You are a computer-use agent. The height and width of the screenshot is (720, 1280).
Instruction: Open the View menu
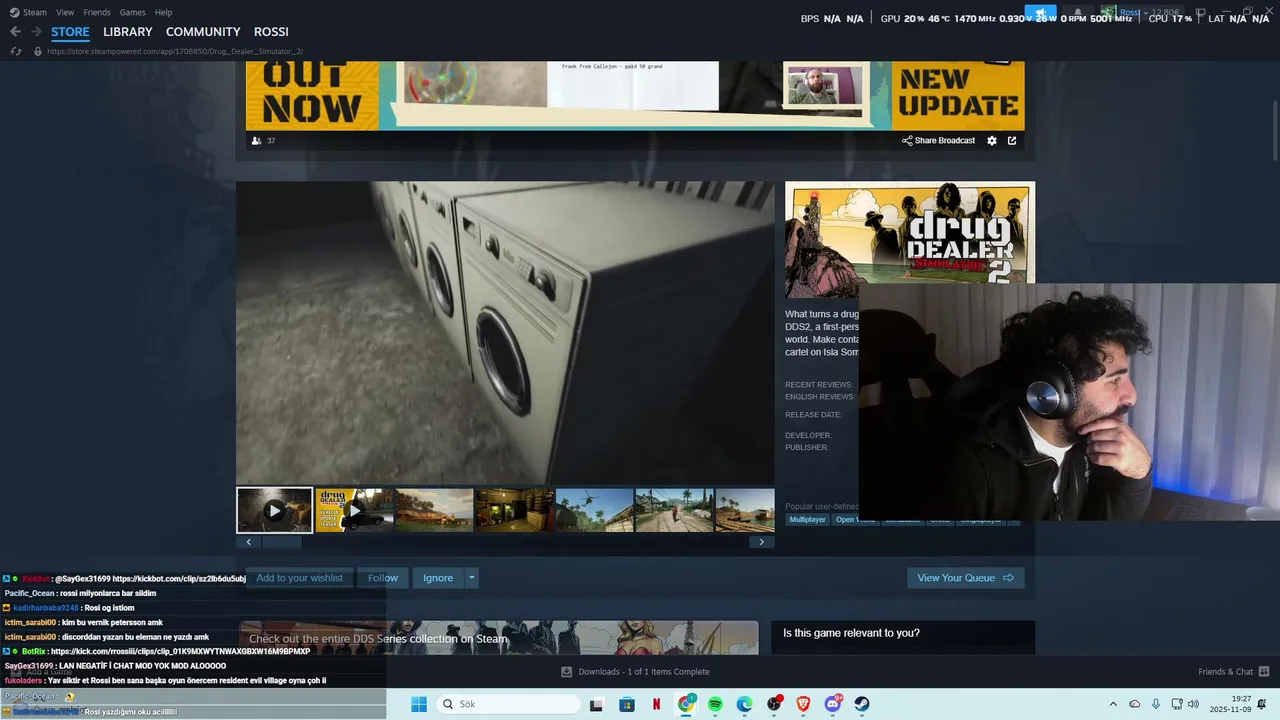65,12
